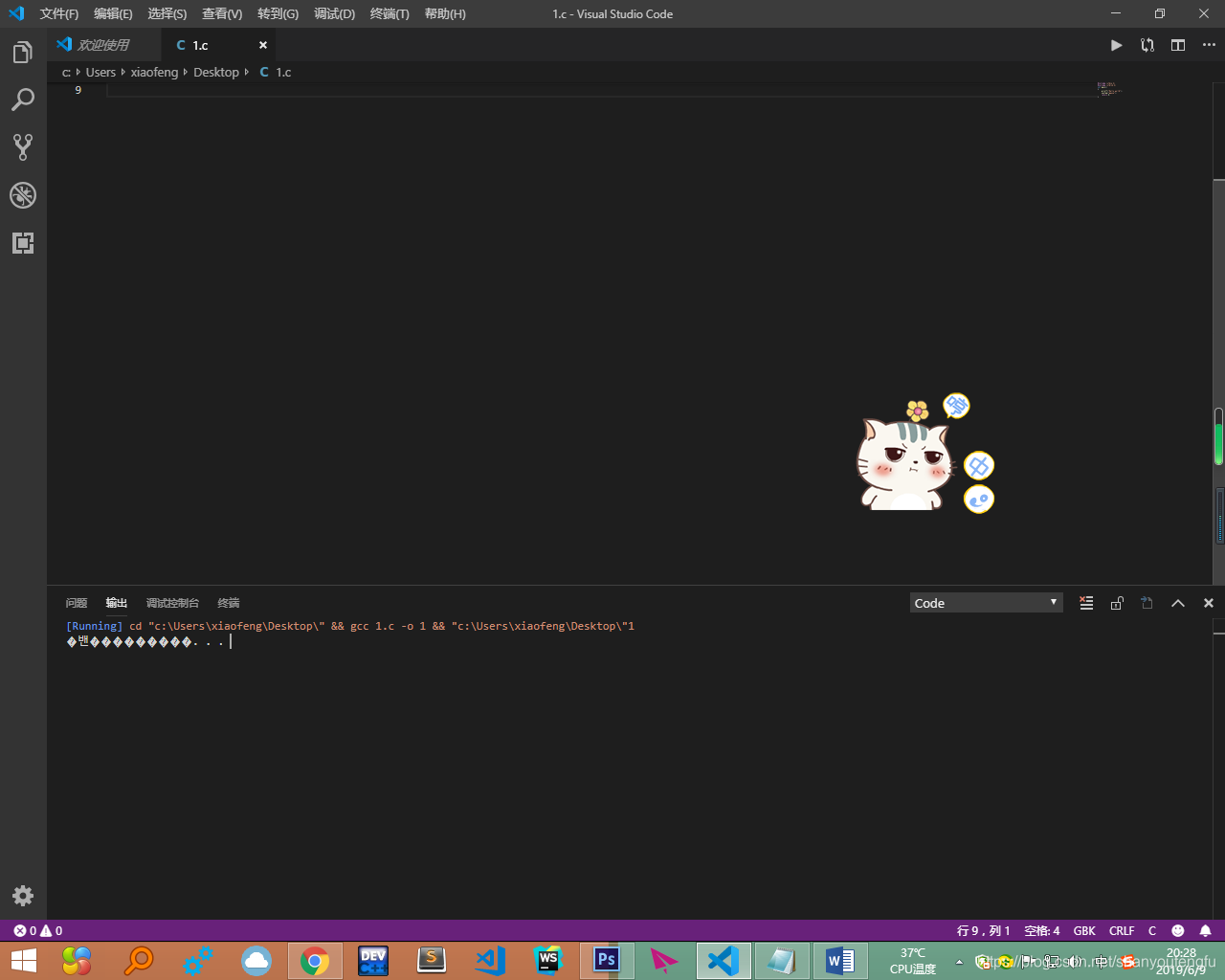
Task: Open the 选择(S) menu
Action: pos(167,13)
